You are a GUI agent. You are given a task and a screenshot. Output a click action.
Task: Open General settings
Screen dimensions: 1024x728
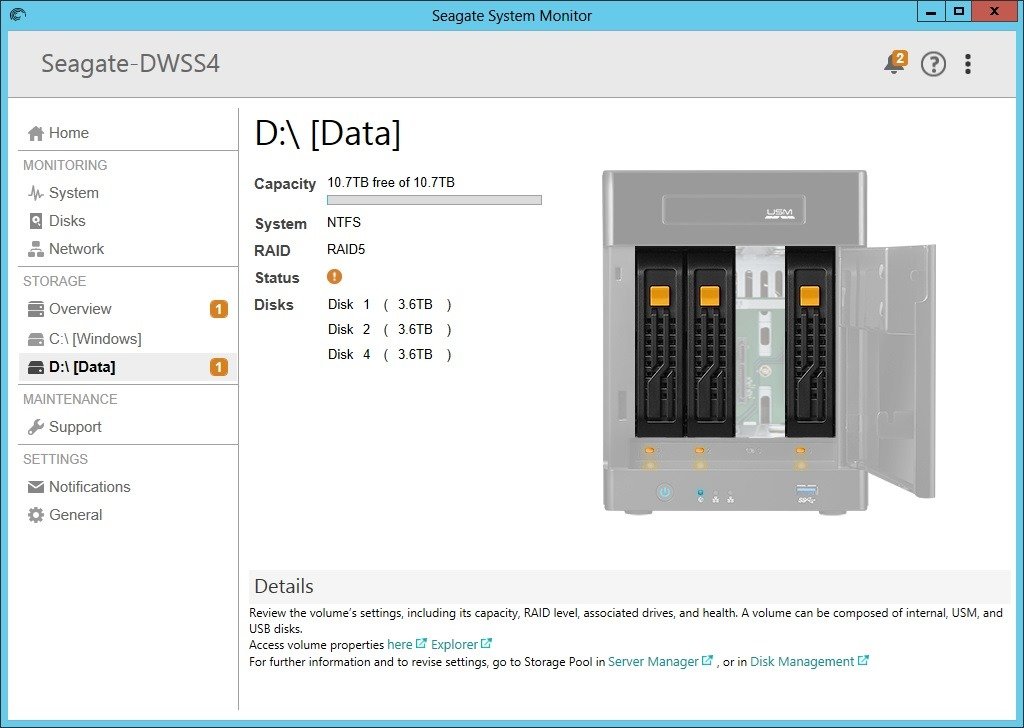(76, 515)
